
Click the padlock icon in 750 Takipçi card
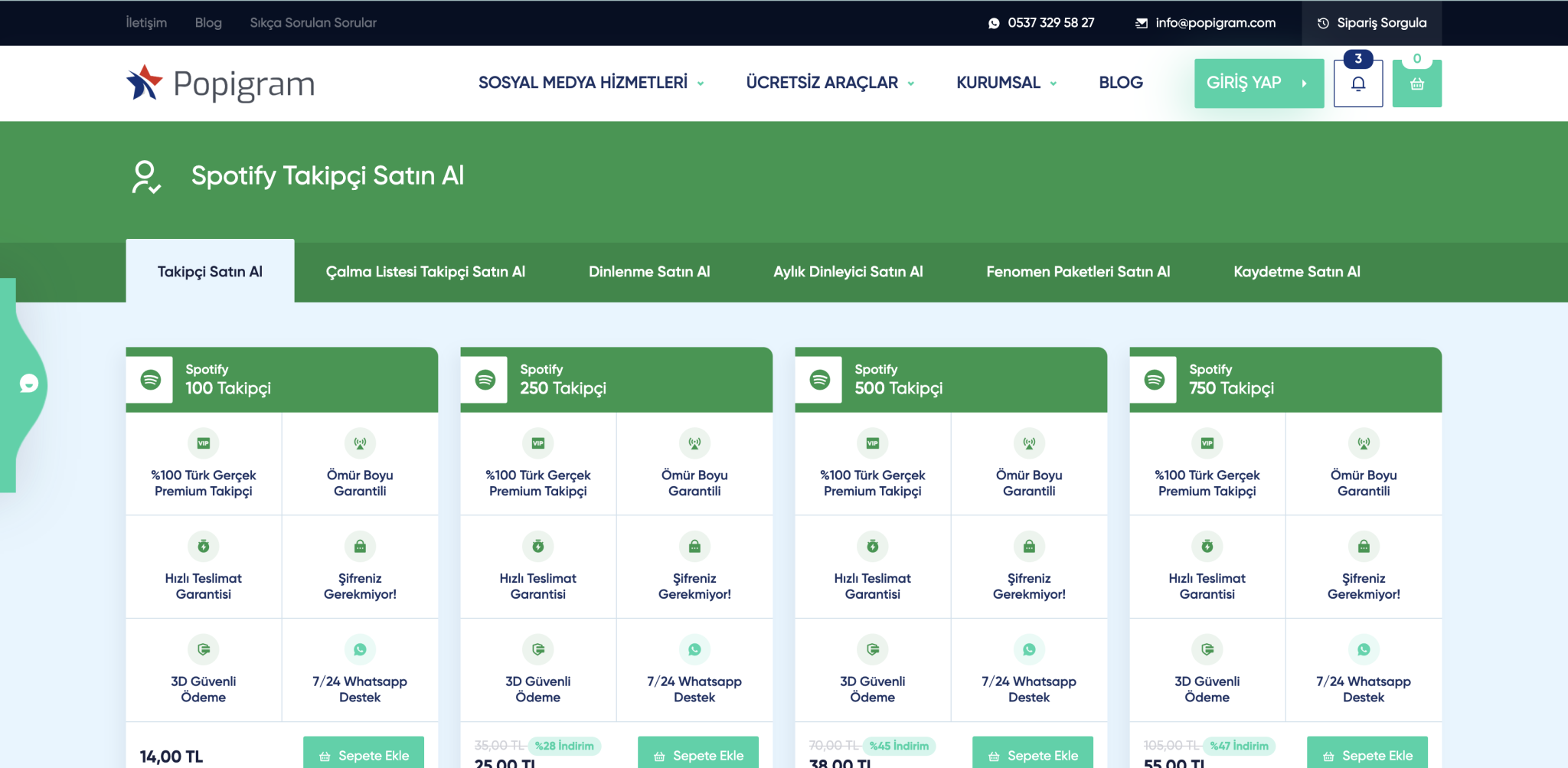click(x=1364, y=546)
